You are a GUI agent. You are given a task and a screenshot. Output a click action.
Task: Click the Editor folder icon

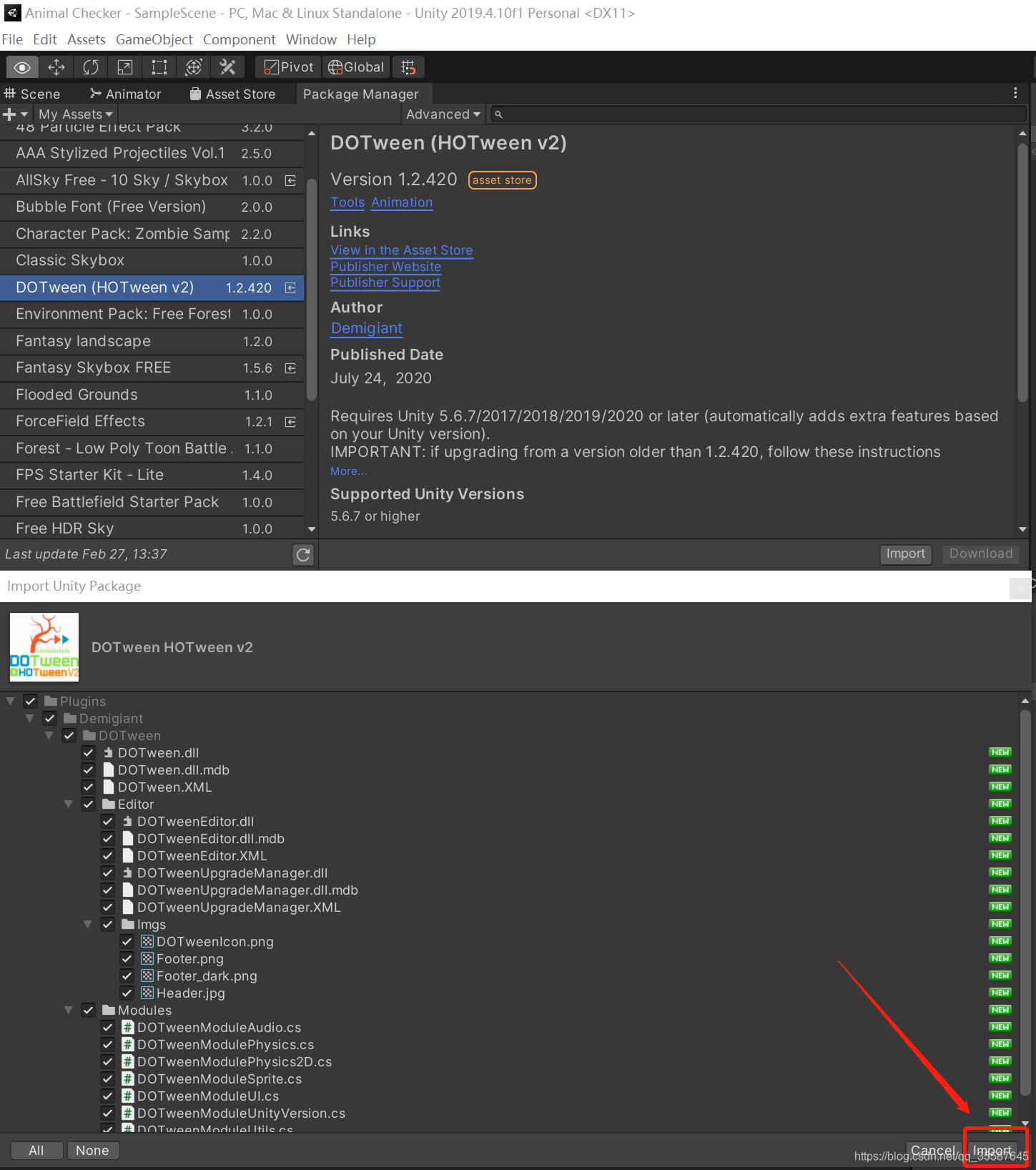click(x=109, y=804)
